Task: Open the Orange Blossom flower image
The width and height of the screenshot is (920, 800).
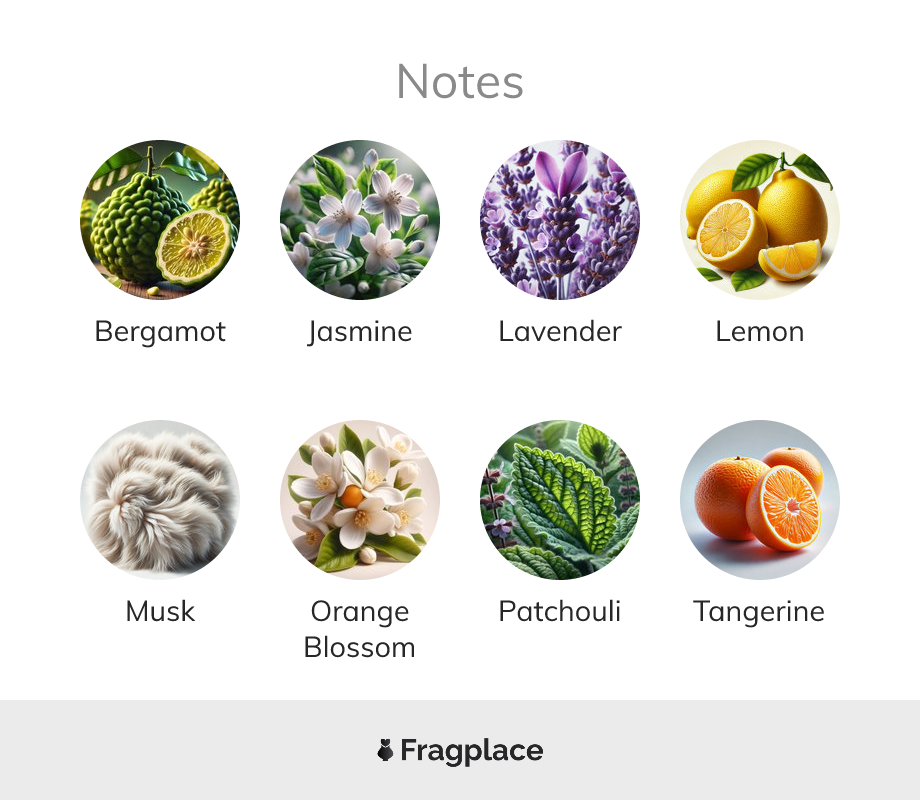Action: (x=360, y=499)
